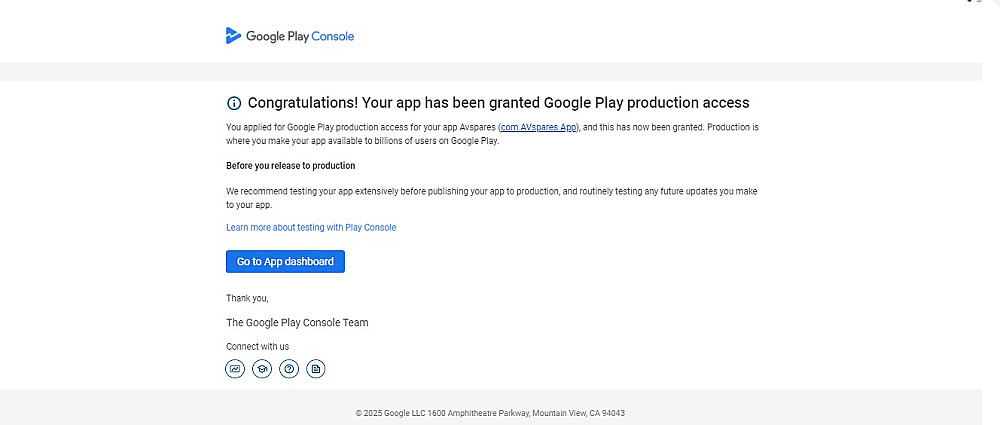1000x425 pixels.
Task: Follow Learn more about testing with Play Console
Action: pos(311,228)
